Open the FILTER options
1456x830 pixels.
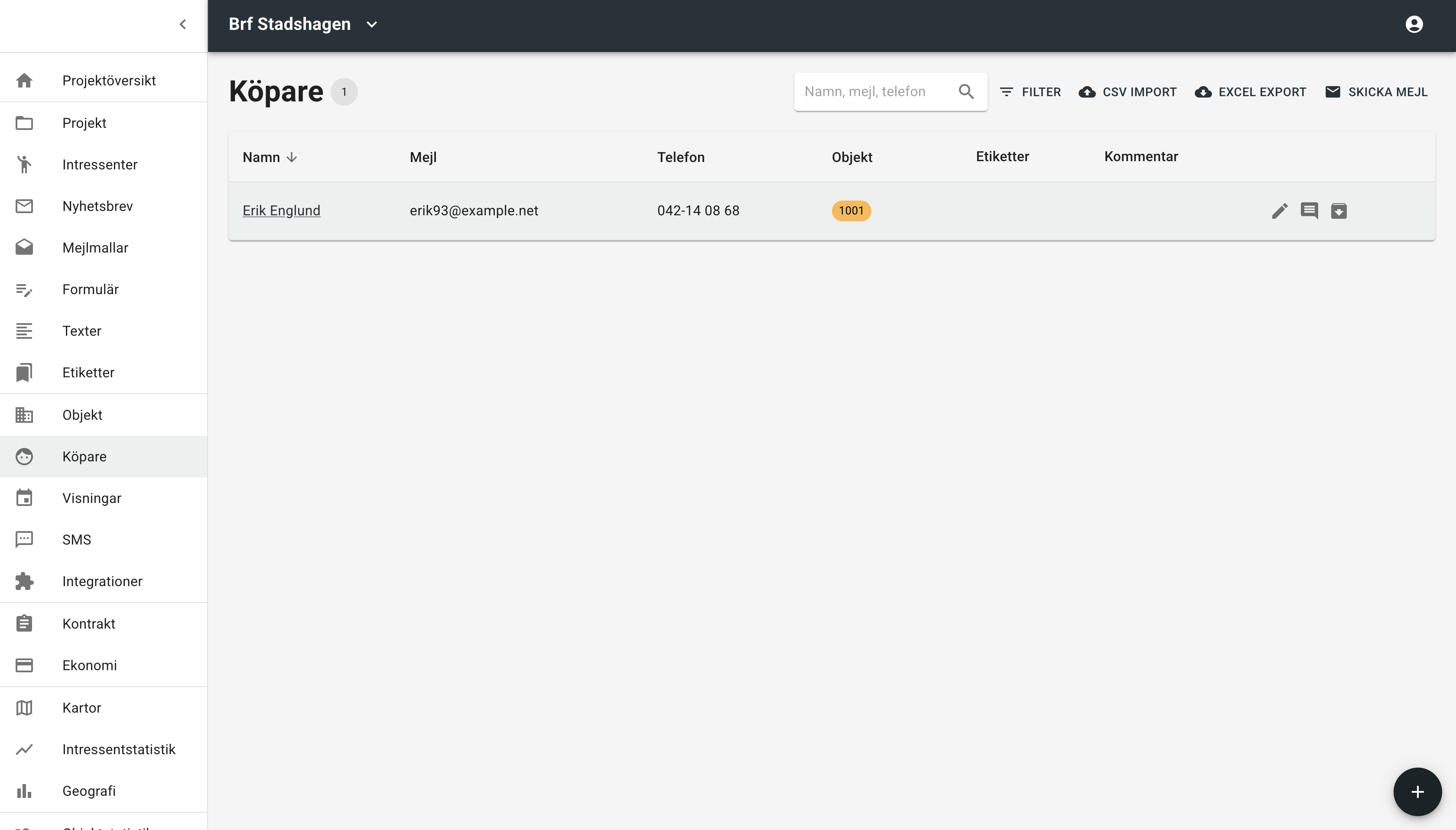pyautogui.click(x=1030, y=92)
